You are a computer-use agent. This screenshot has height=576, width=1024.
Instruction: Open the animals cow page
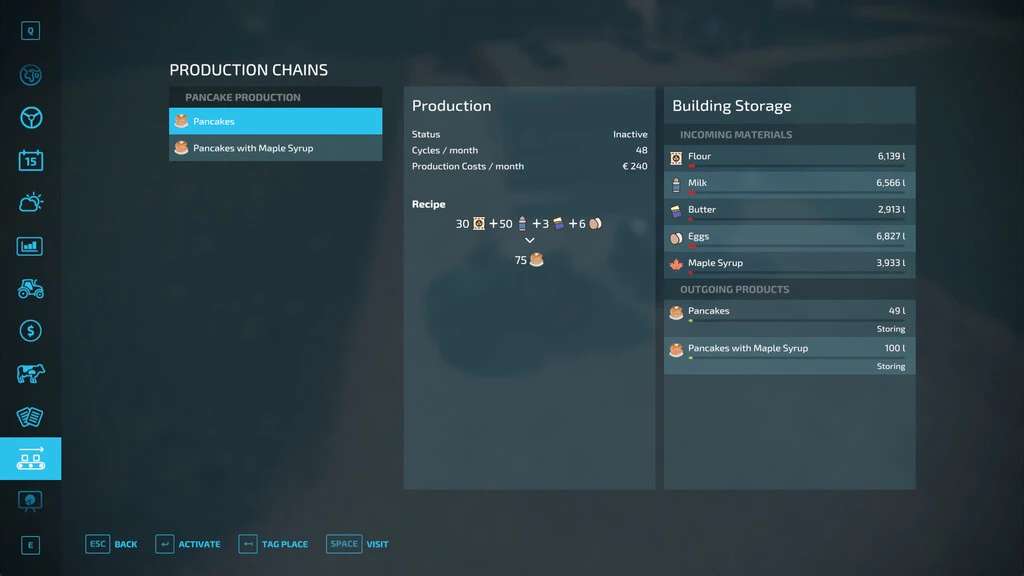coord(30,374)
